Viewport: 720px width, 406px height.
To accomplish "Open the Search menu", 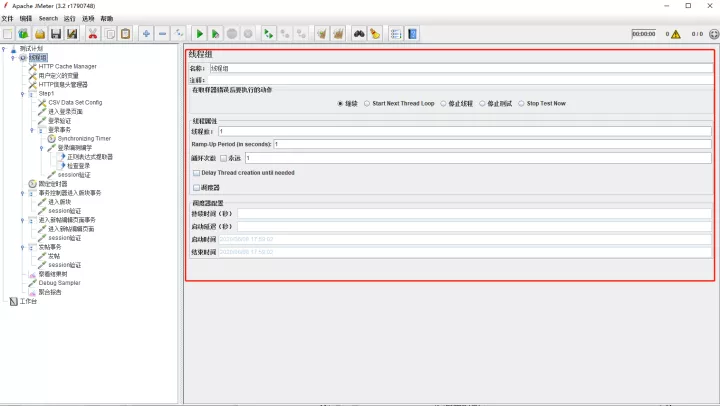I will click(x=48, y=18).
